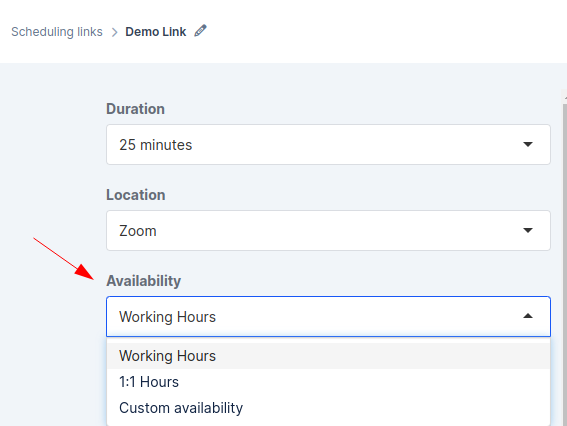
Task: Click the caret arrow in the Location field
Action: [x=528, y=230]
